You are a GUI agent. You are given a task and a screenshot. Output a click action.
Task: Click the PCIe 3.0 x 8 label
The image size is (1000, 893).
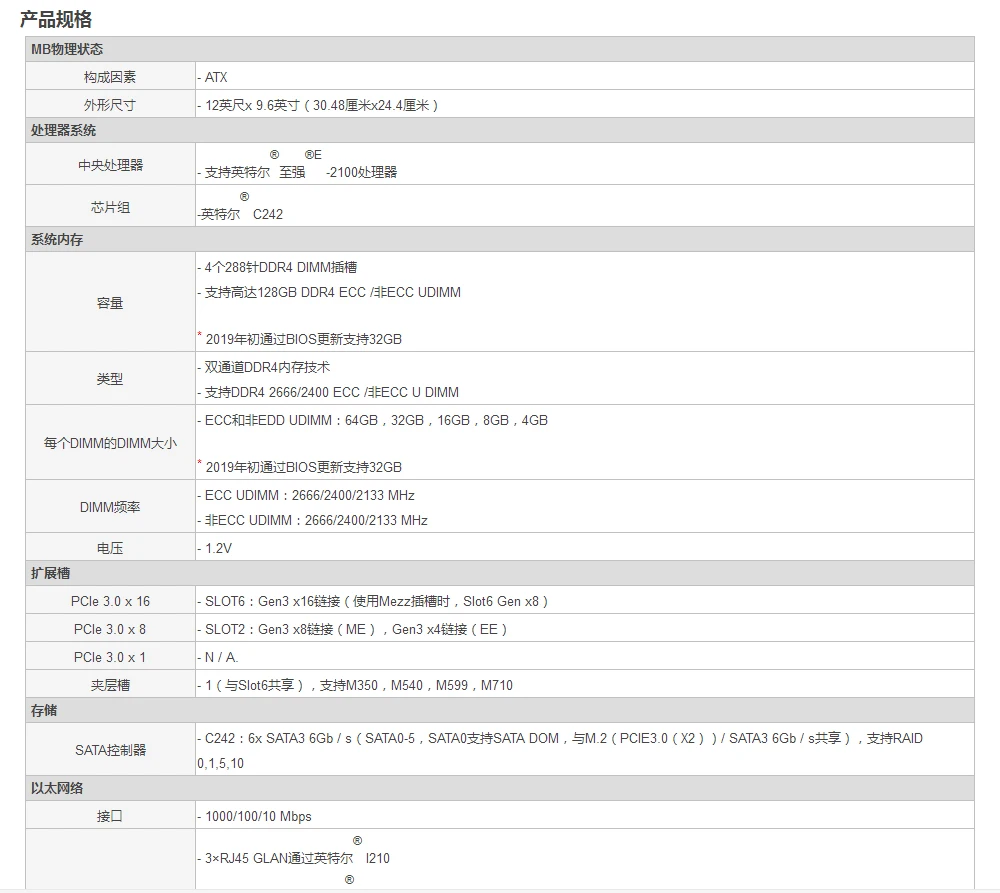(x=110, y=629)
